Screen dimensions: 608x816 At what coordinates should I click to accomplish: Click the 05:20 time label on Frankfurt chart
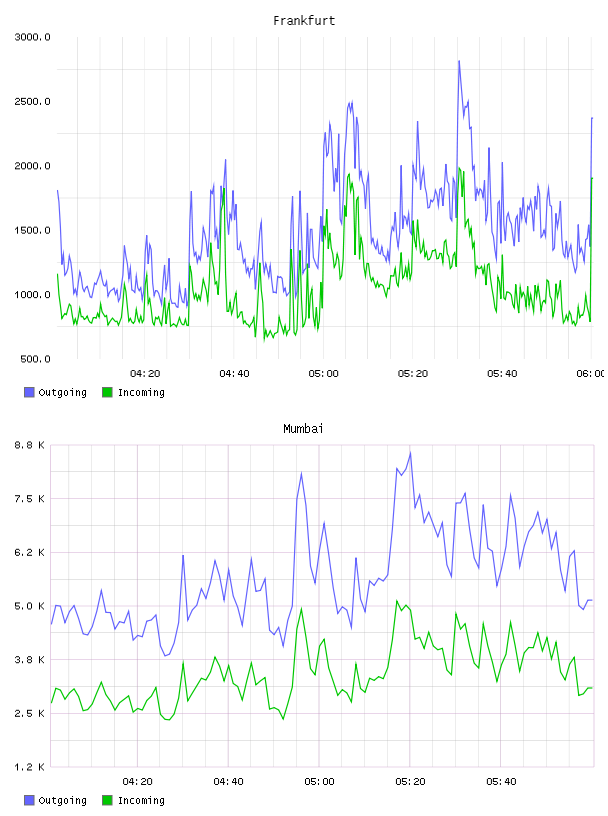pyautogui.click(x=413, y=374)
